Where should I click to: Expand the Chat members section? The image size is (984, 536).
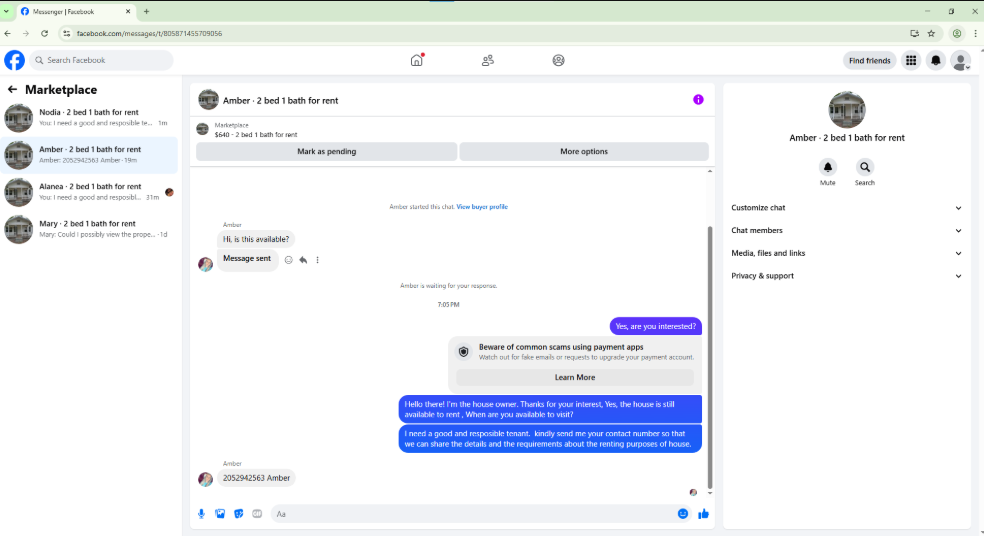(x=847, y=230)
